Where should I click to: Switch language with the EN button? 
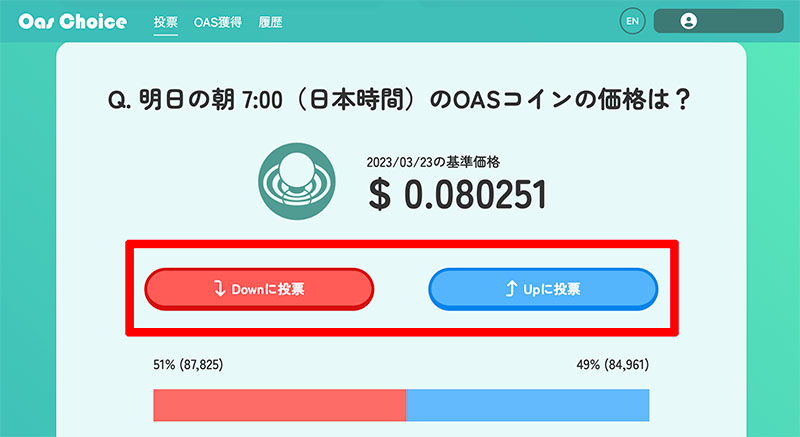(632, 21)
